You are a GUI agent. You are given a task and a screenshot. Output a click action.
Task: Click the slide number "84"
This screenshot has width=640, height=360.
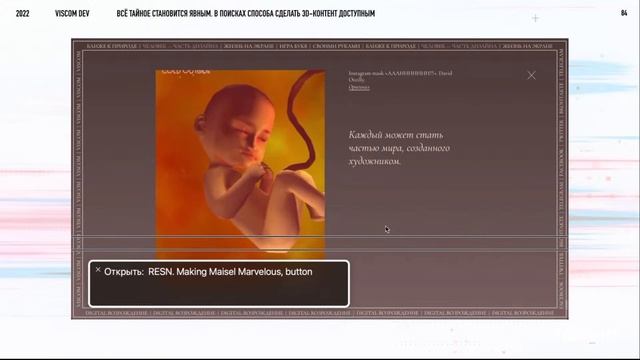[624, 13]
